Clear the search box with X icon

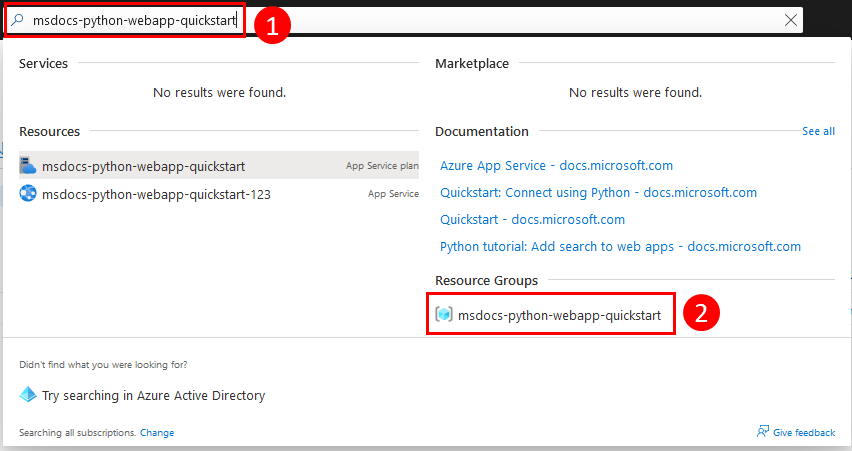point(791,20)
